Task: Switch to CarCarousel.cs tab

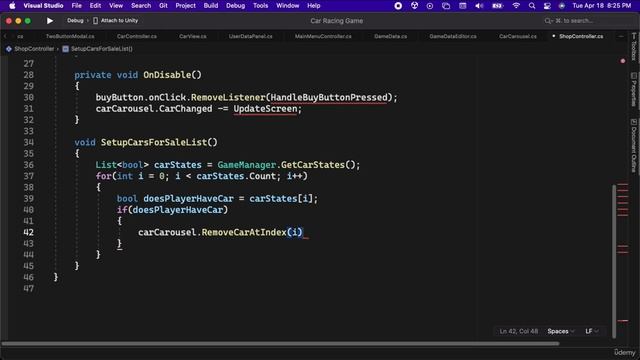Action: point(518,36)
